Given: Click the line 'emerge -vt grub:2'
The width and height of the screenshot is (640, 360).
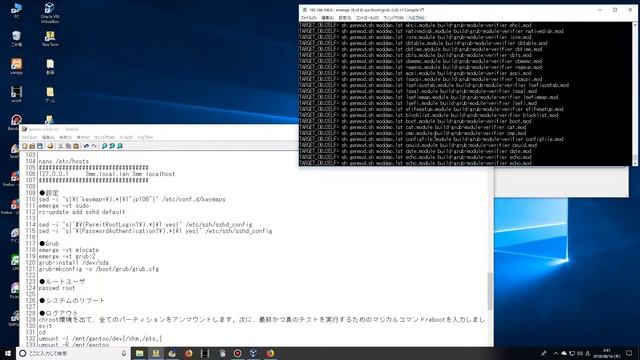Looking at the screenshot, I should coord(67,256).
